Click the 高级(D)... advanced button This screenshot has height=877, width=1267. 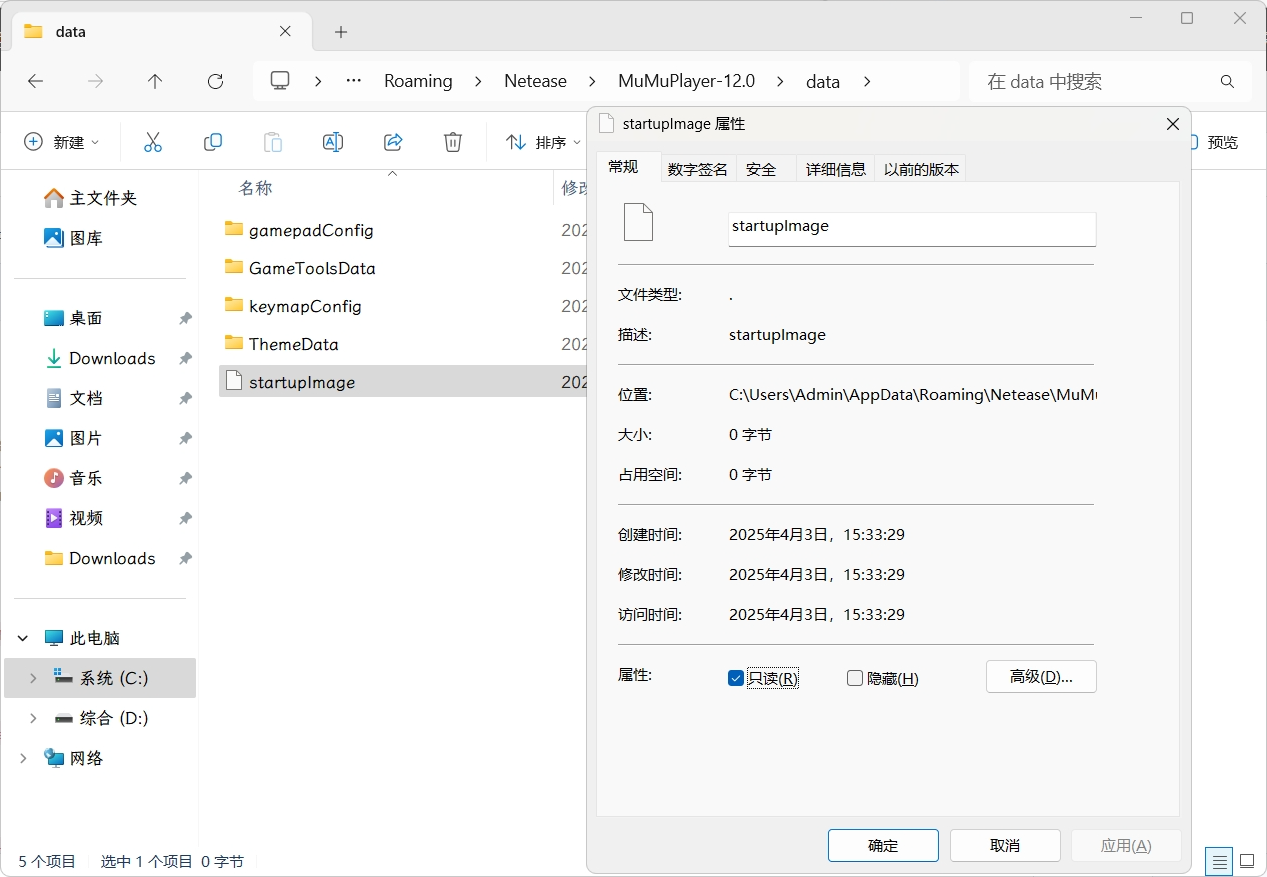[x=1040, y=677]
